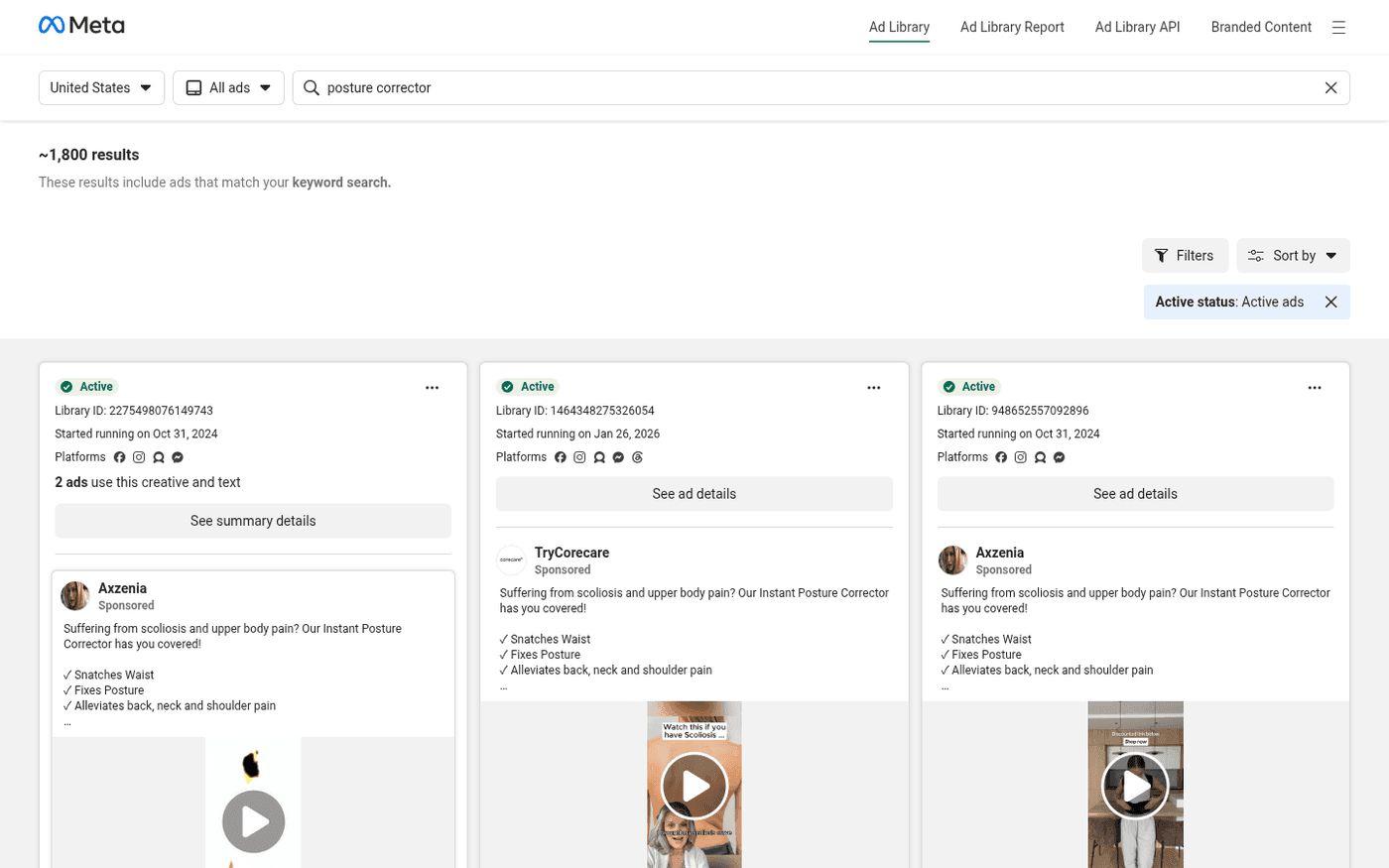Image resolution: width=1389 pixels, height=868 pixels.
Task: See ad details for TryCorecare ad
Action: click(x=694, y=494)
